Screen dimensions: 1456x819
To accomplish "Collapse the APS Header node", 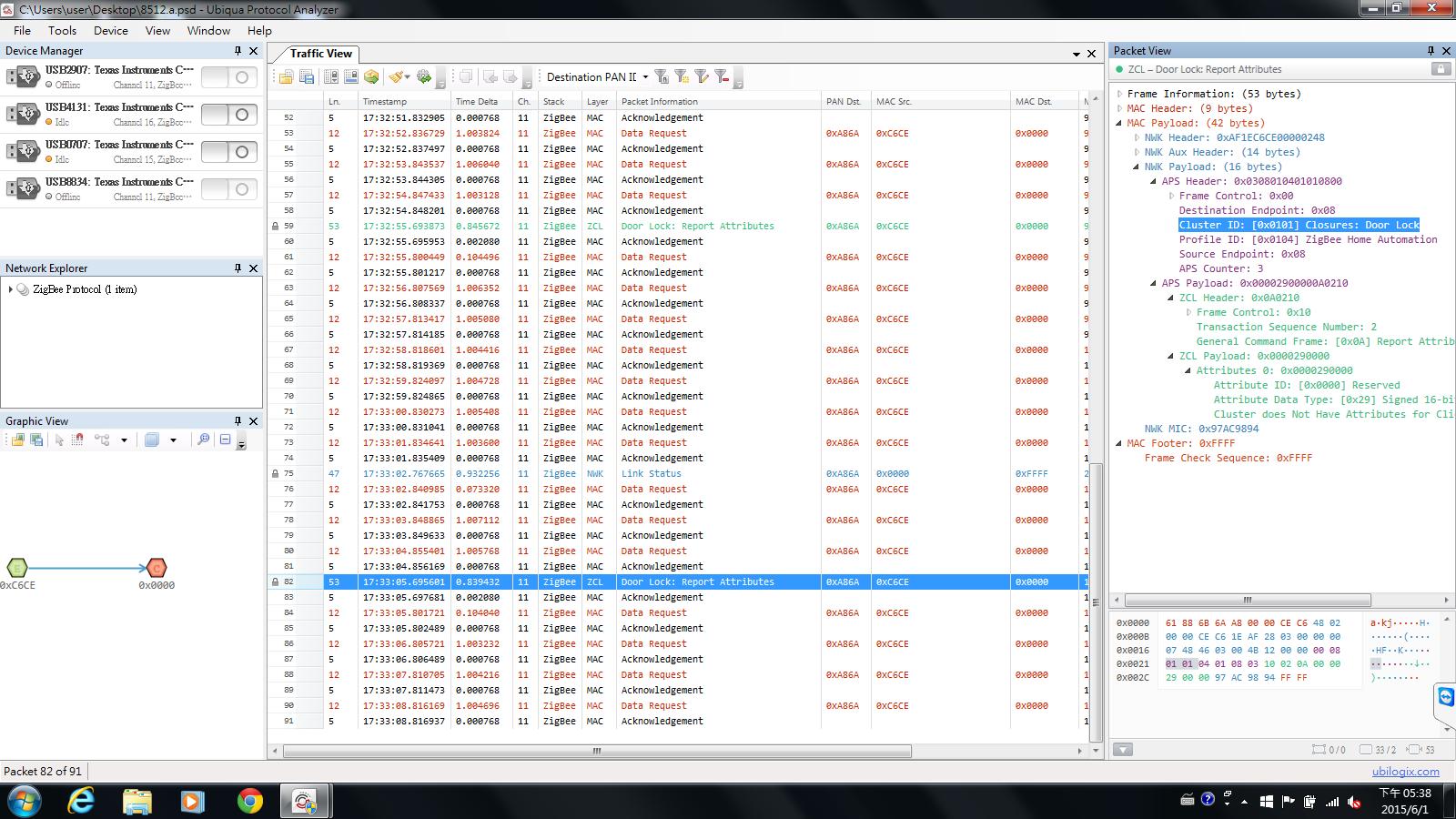I will click(x=1155, y=181).
